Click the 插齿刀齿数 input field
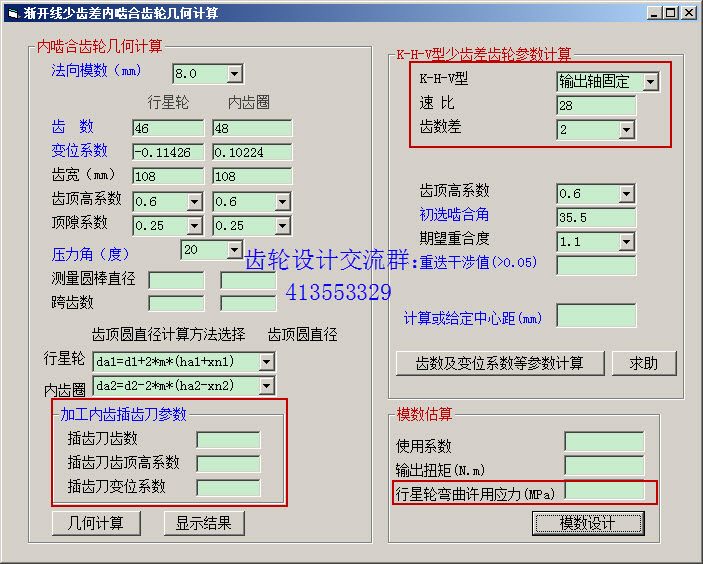703x564 pixels. [228, 440]
